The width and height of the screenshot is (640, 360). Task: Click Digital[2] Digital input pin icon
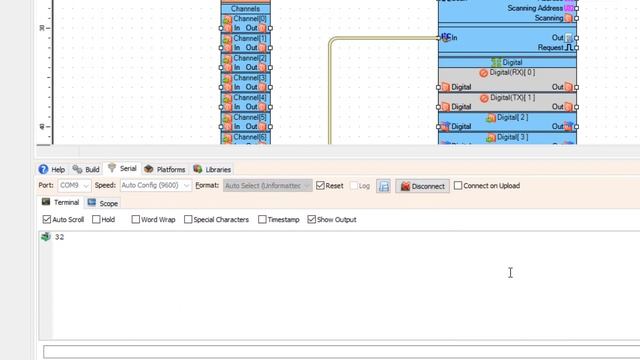445,127
